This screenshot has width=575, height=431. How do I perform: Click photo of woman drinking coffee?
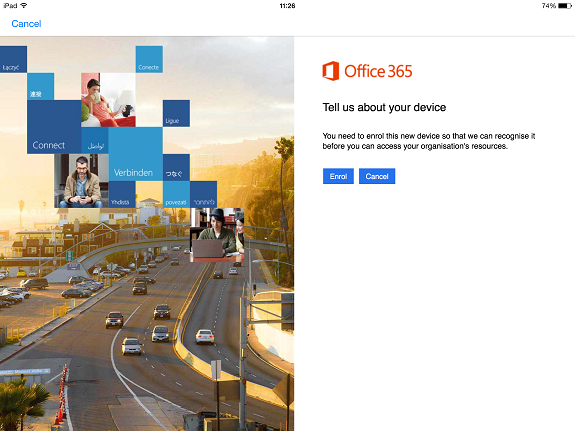coord(108,100)
